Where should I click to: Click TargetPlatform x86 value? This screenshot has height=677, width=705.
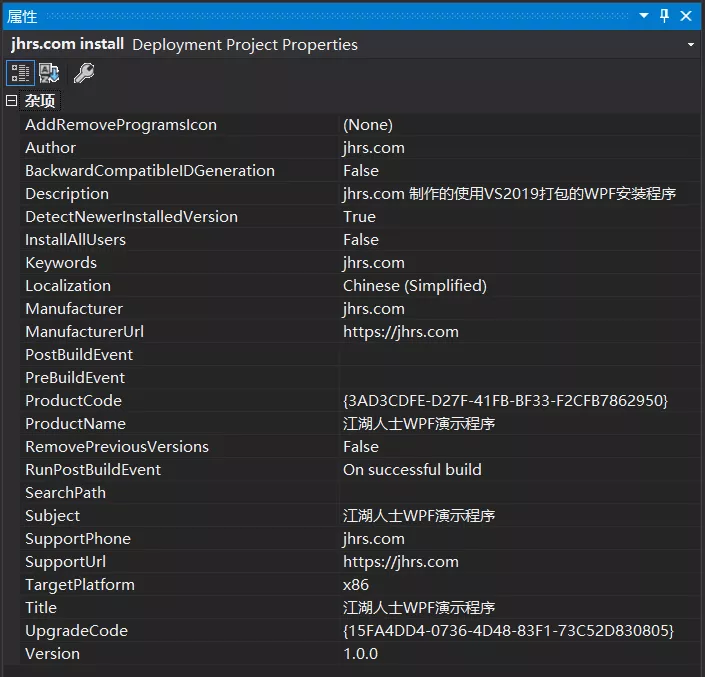[x=356, y=584]
